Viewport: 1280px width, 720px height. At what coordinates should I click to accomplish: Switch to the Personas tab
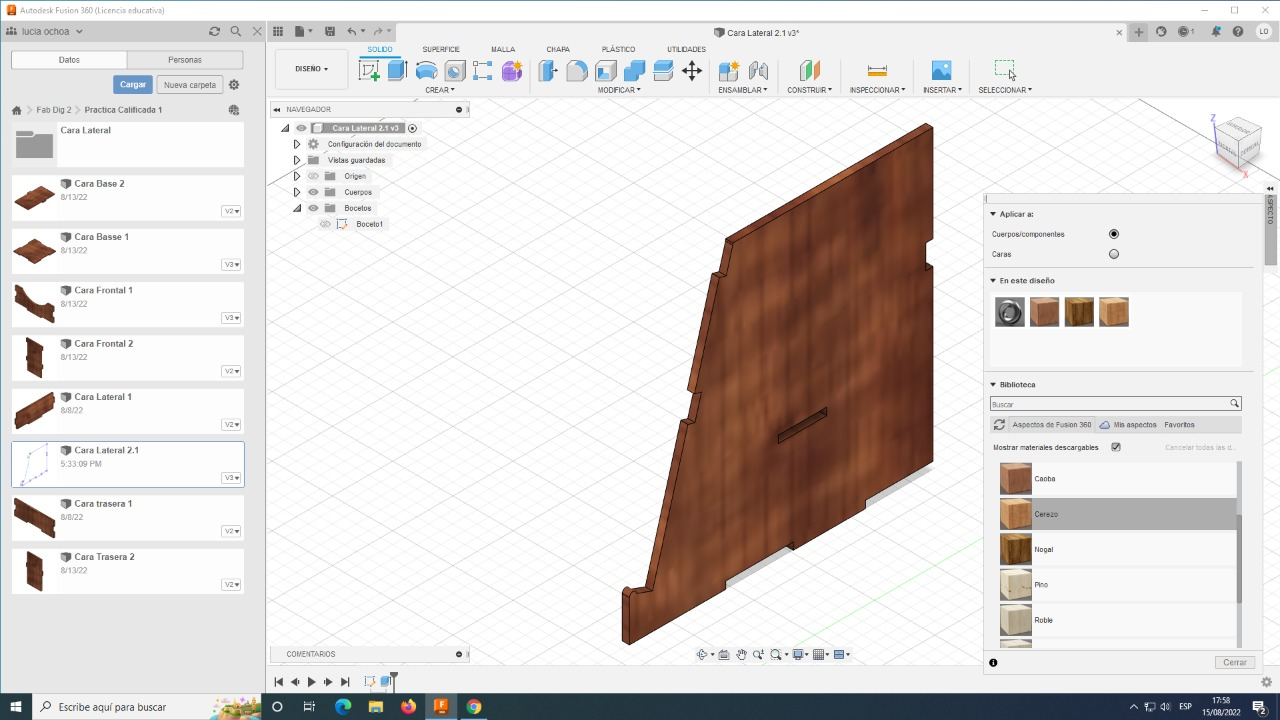coord(185,60)
